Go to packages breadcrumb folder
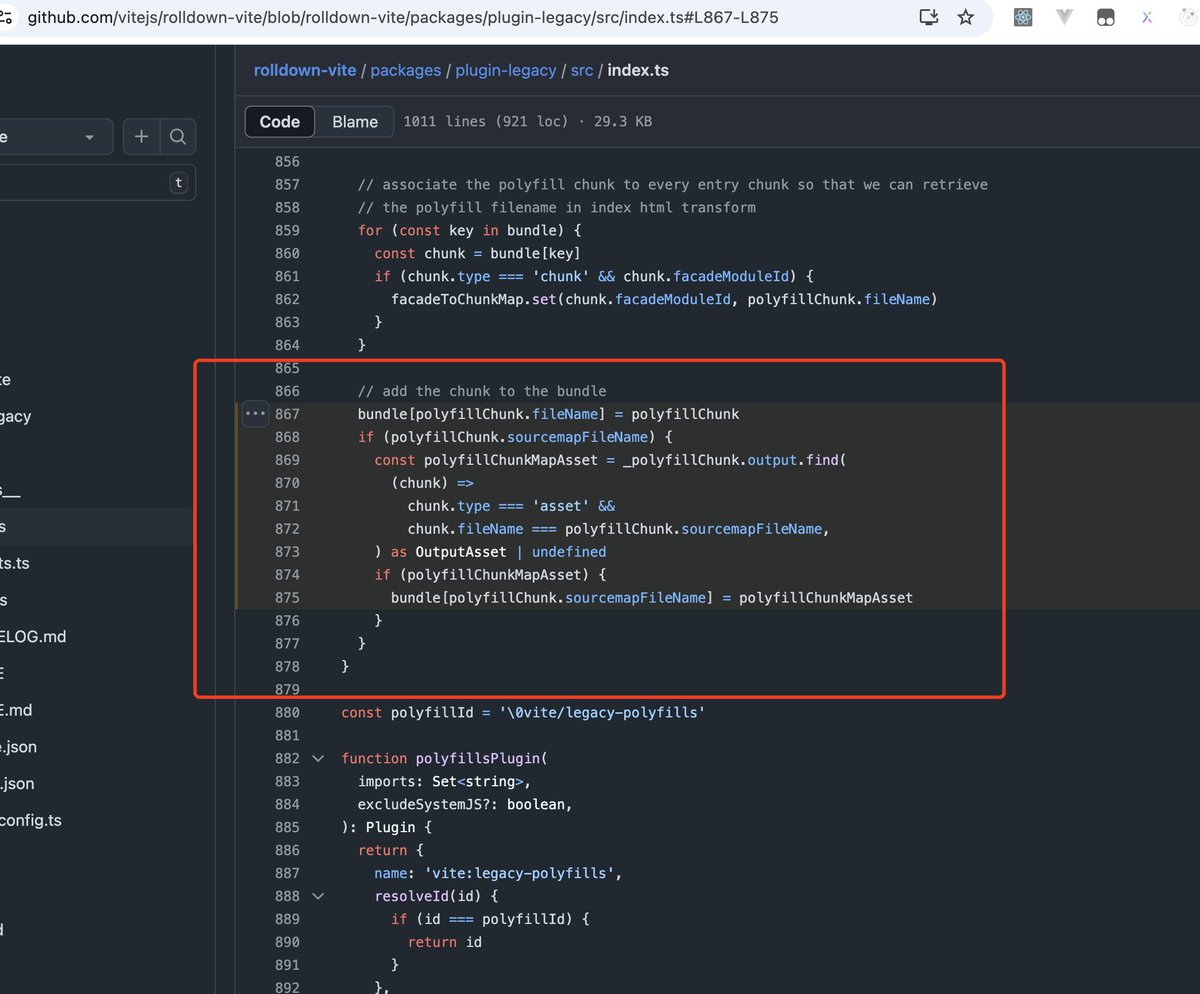The width and height of the screenshot is (1200, 994). 406,70
